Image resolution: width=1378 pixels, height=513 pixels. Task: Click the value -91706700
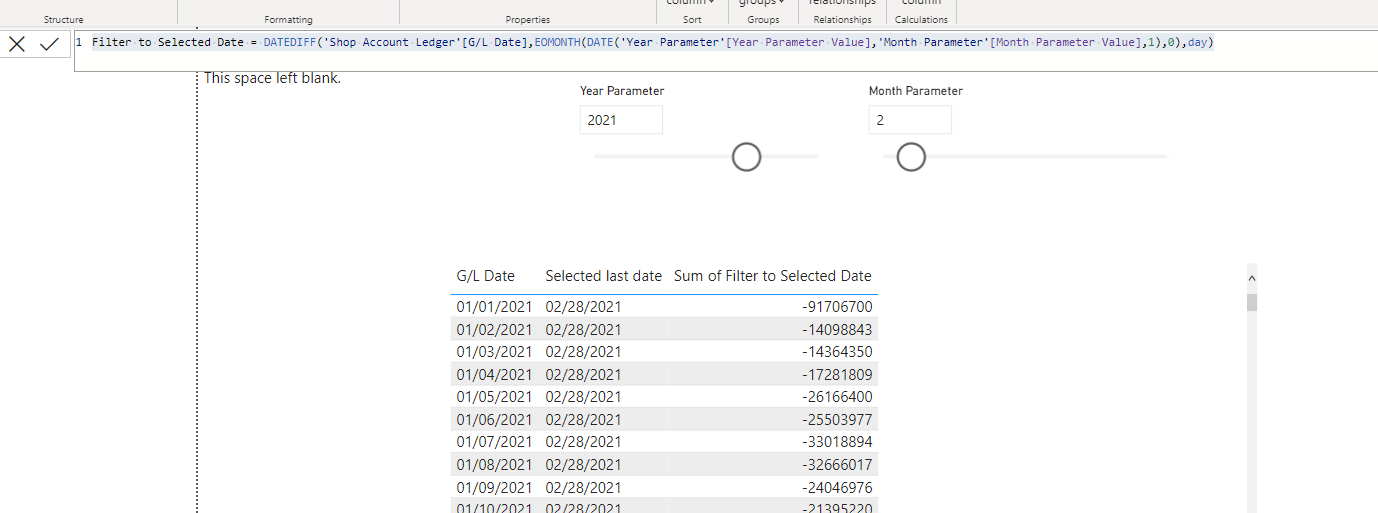(837, 307)
